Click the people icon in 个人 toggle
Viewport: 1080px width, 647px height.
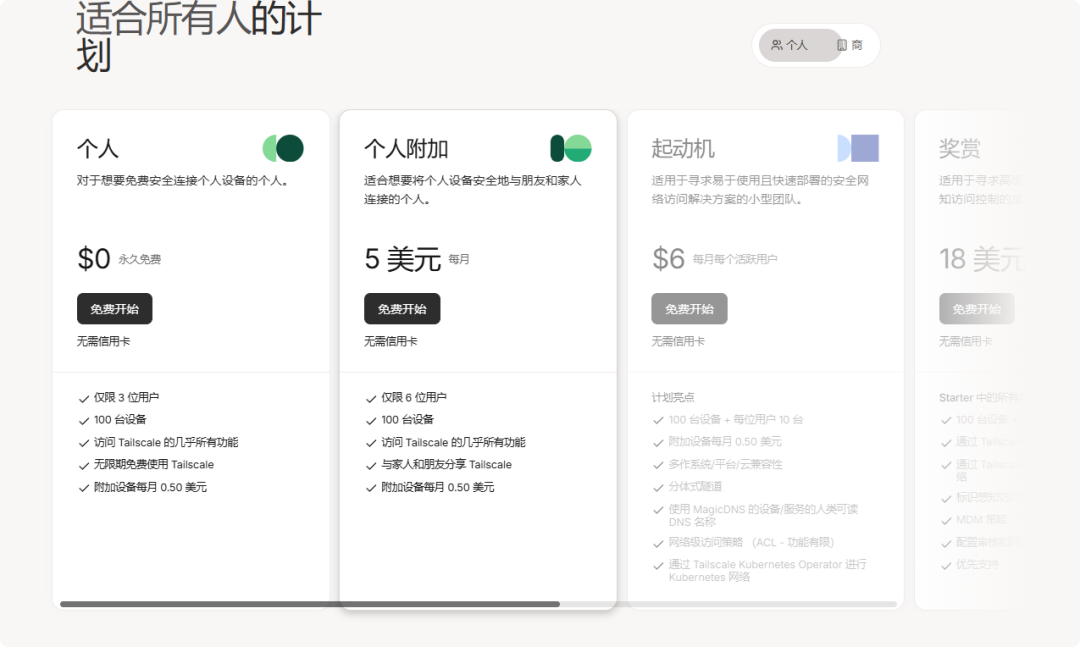777,45
